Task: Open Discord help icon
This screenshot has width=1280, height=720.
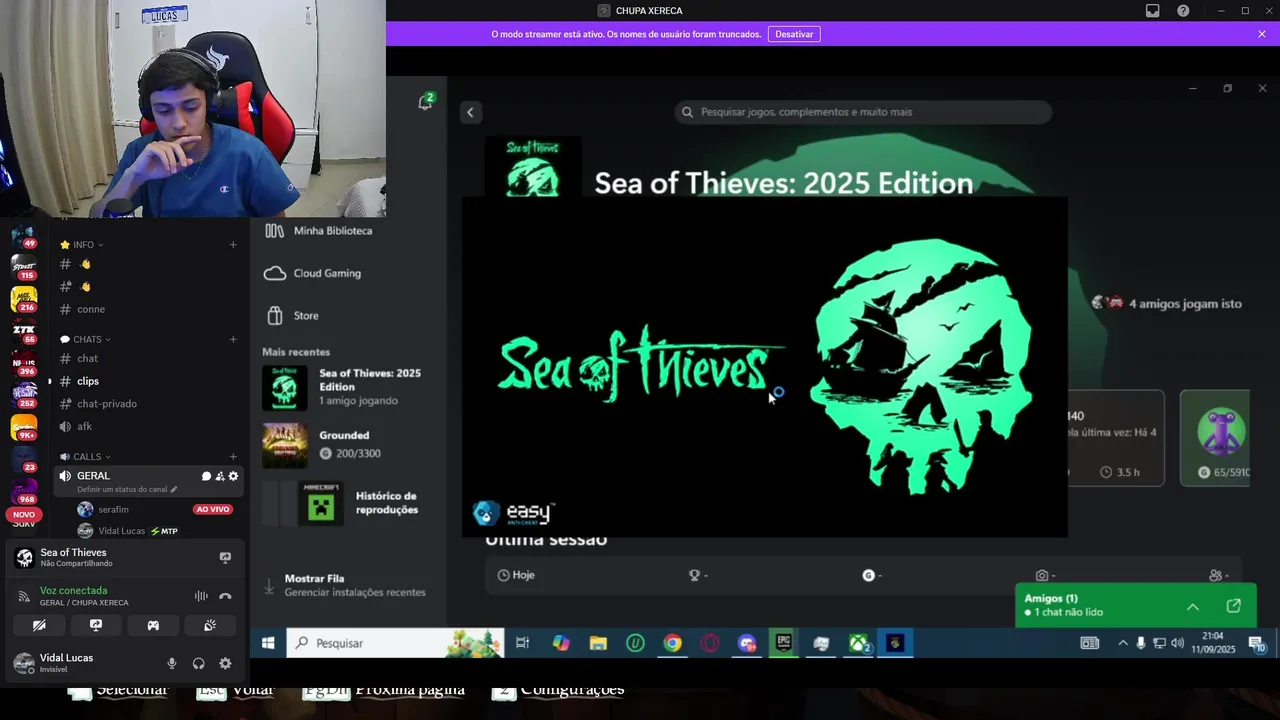Action: (1183, 11)
